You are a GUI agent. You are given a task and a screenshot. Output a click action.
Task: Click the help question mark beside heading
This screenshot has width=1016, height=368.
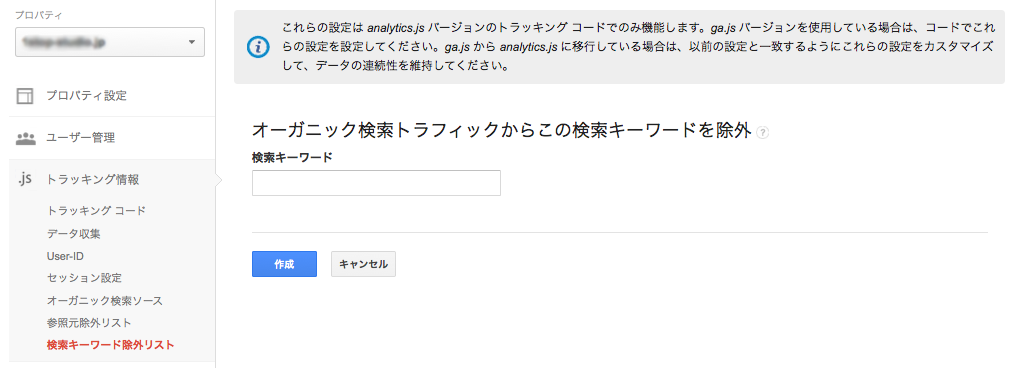[763, 132]
